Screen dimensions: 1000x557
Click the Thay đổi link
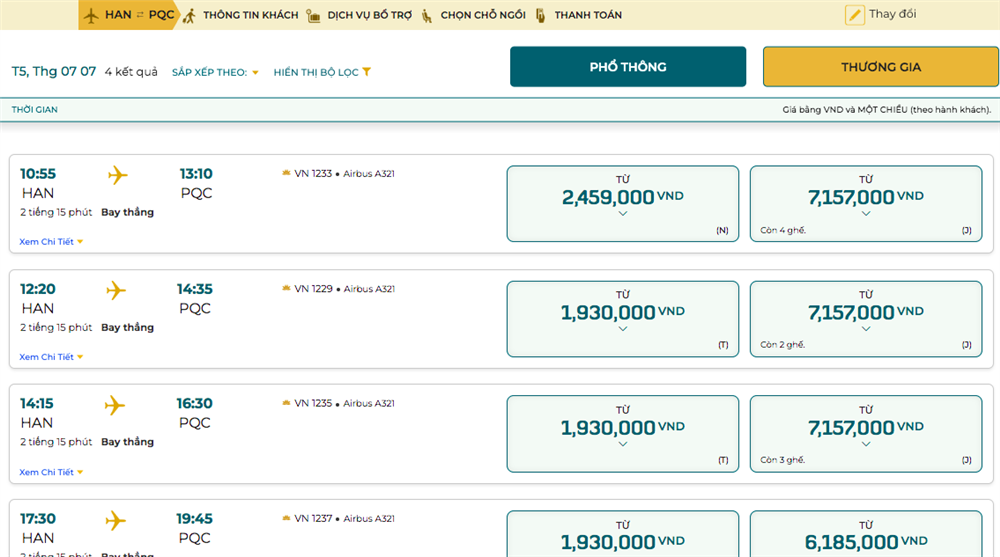(892, 14)
